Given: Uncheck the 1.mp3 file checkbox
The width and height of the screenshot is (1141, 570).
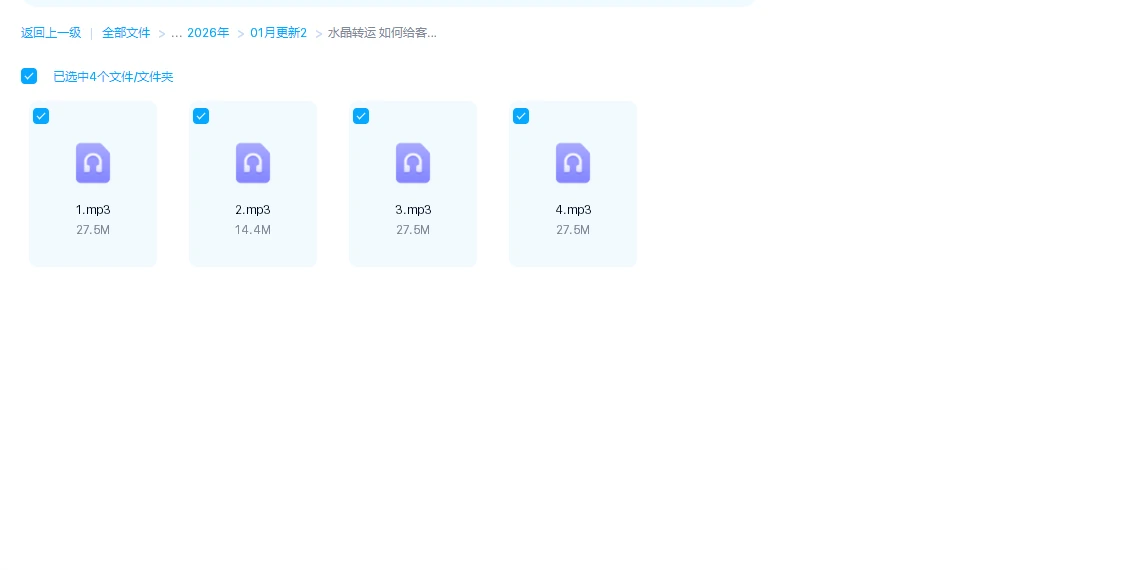Looking at the screenshot, I should pos(41,116).
